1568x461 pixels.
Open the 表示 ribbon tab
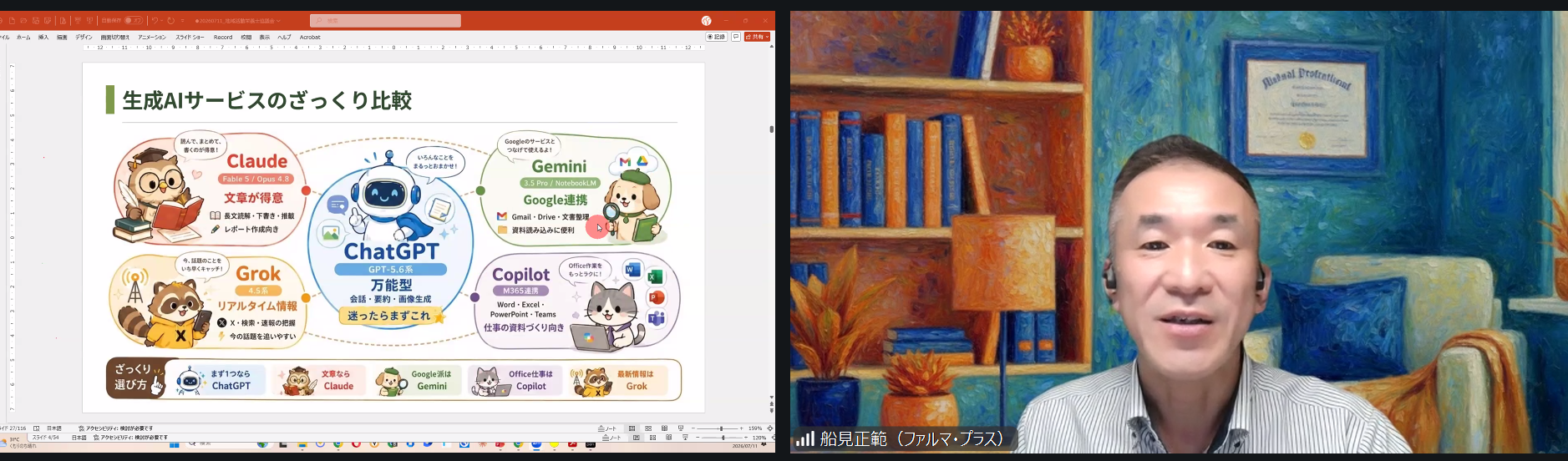click(x=265, y=38)
